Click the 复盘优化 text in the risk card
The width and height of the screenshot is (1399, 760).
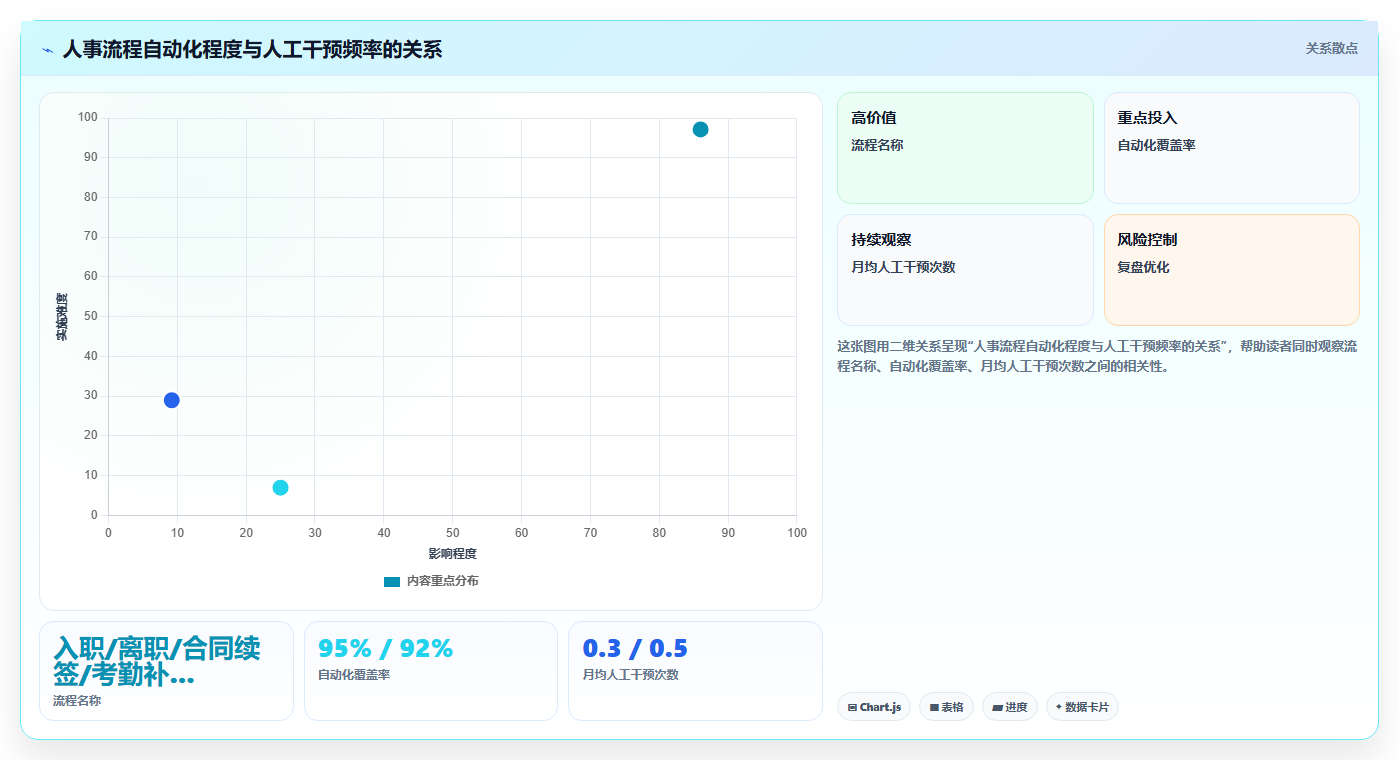[x=1143, y=267]
